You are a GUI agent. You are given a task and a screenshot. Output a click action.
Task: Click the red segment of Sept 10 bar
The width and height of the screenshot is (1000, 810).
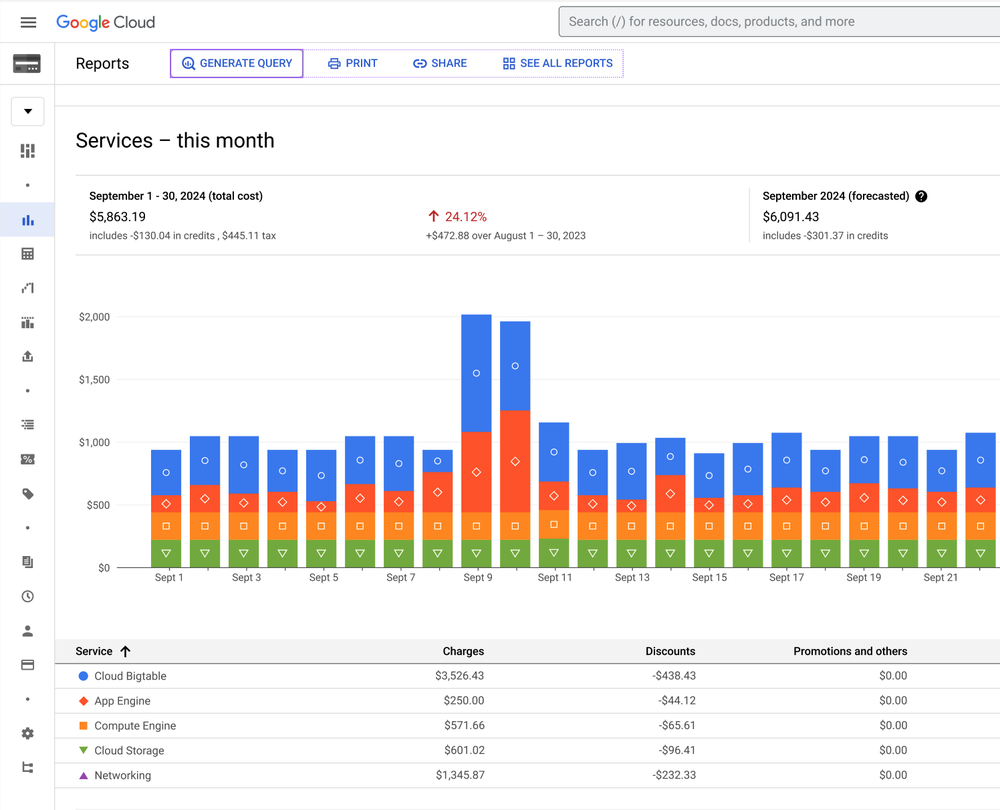click(515, 461)
